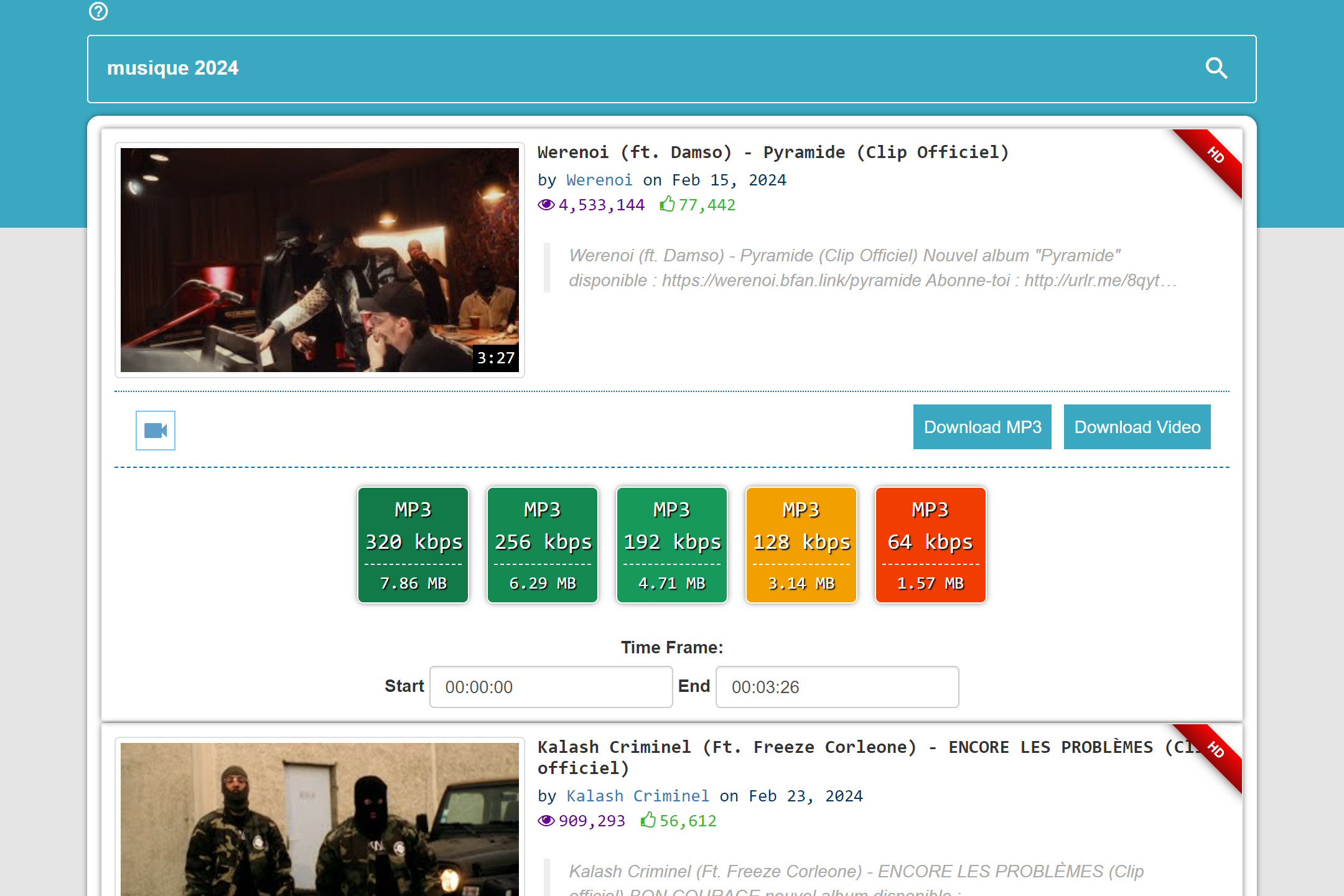
Task: Select MP3 192 kbps download option
Action: coord(671,544)
